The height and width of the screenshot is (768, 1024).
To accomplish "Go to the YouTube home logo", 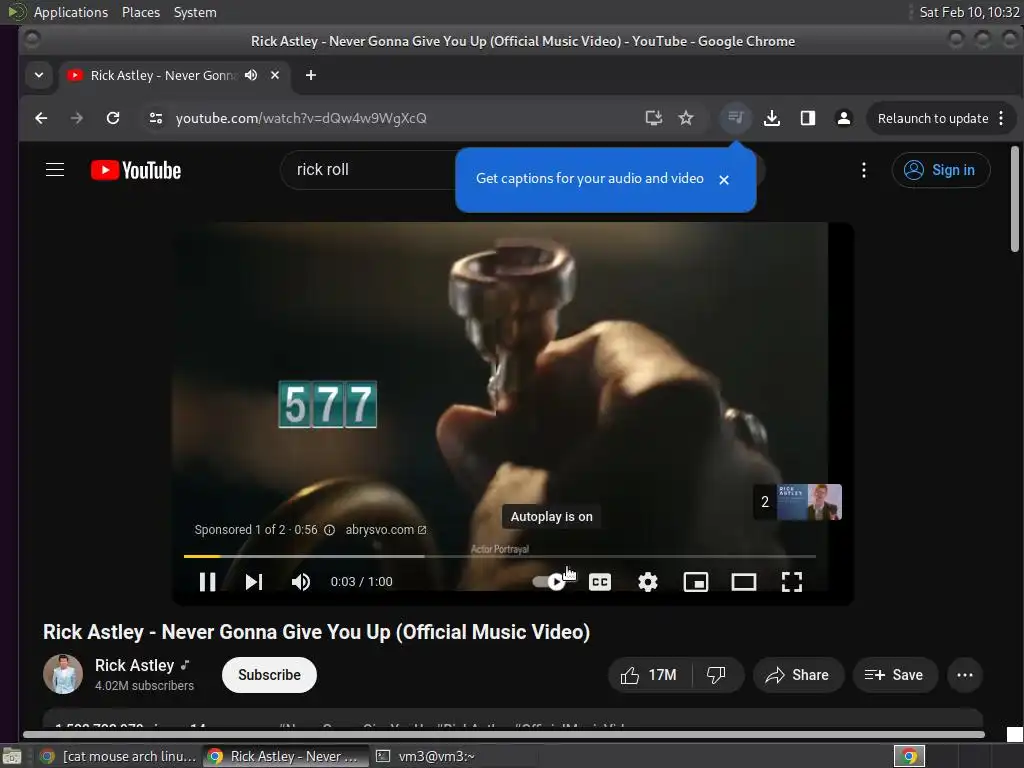I will pyautogui.click(x=136, y=170).
